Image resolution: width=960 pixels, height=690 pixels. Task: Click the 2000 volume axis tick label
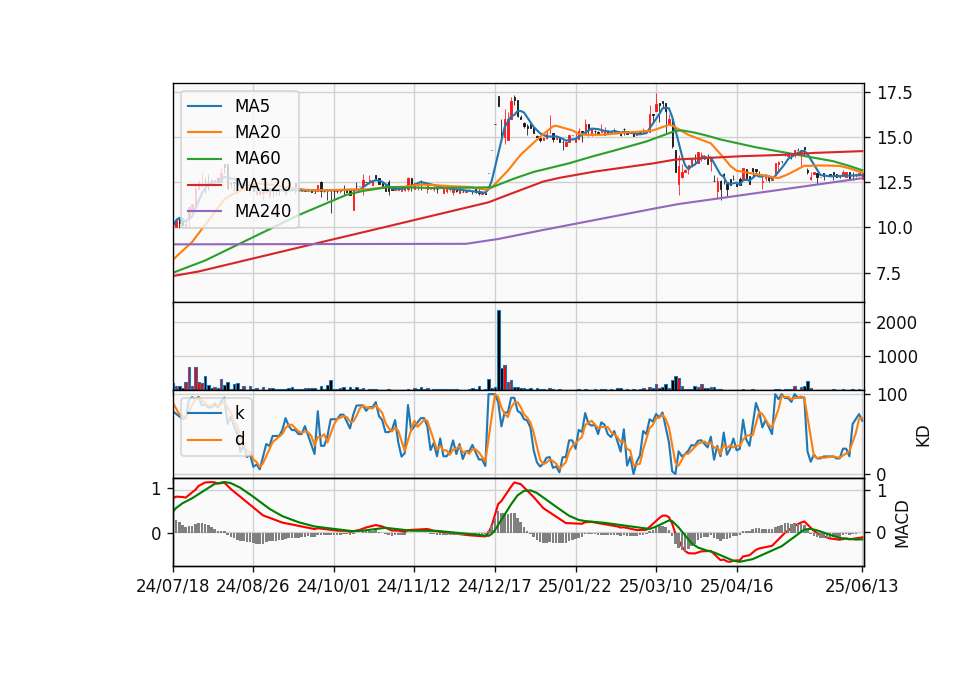(x=897, y=323)
